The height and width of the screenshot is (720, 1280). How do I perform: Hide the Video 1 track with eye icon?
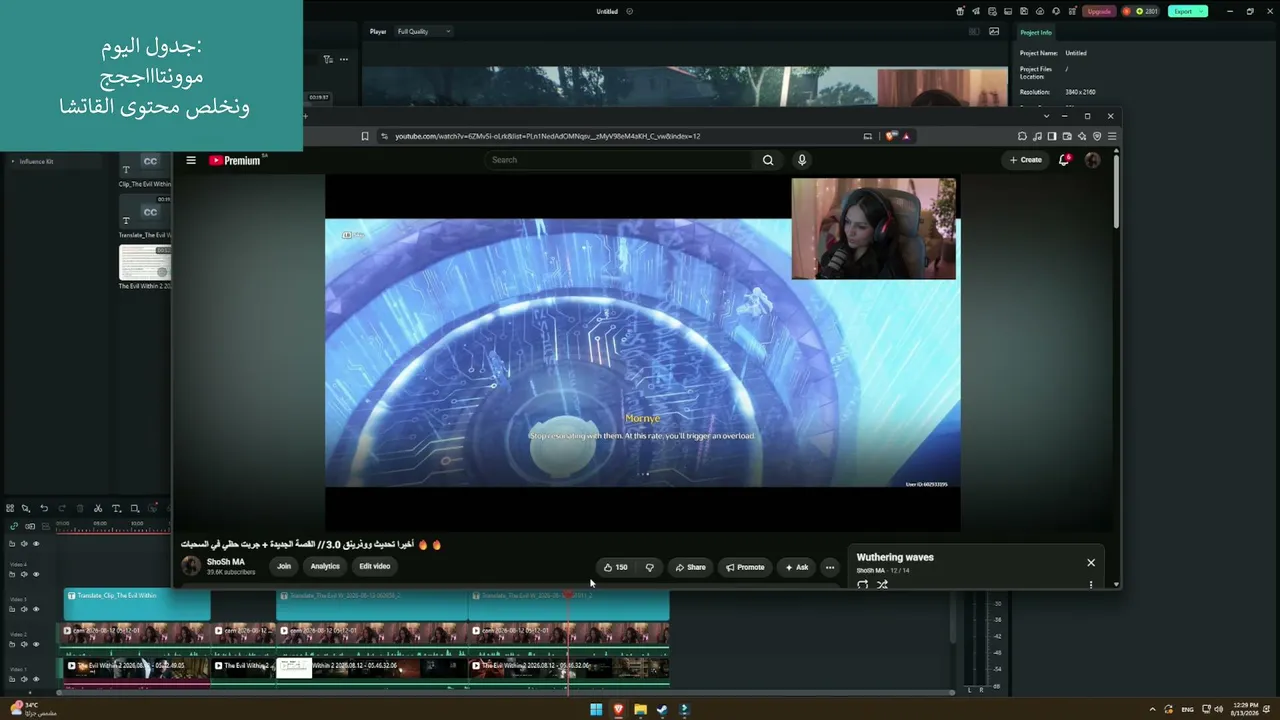coord(36,679)
